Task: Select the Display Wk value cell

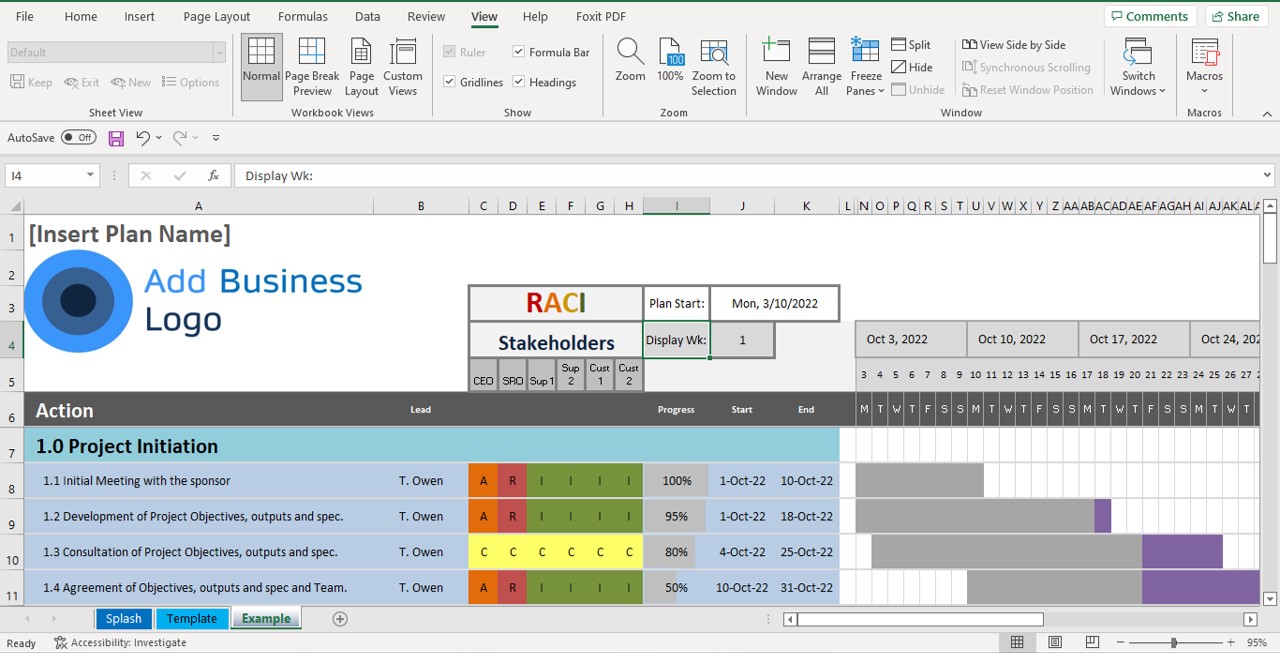Action: (742, 340)
